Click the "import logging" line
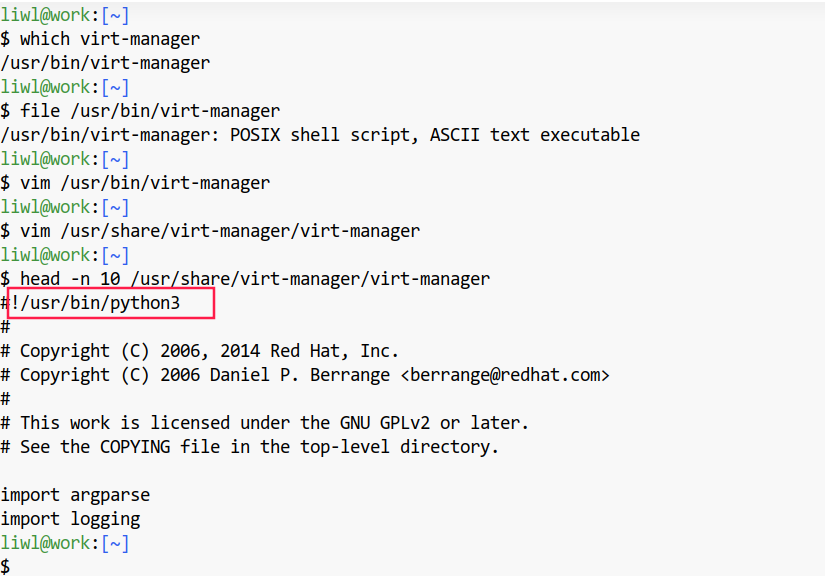The width and height of the screenshot is (825, 576). coord(70,519)
